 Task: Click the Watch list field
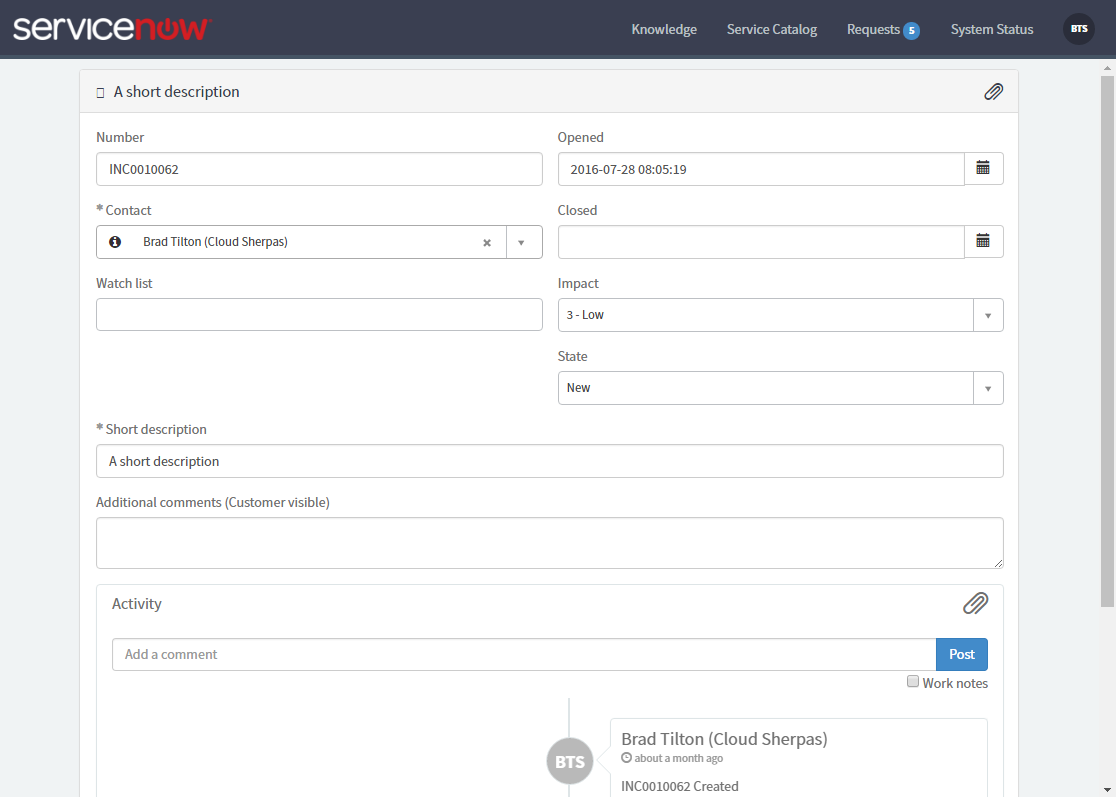319,315
